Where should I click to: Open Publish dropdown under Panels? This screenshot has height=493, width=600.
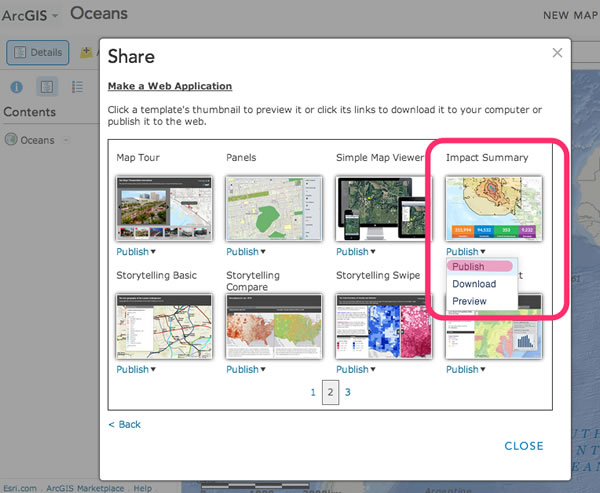click(246, 252)
